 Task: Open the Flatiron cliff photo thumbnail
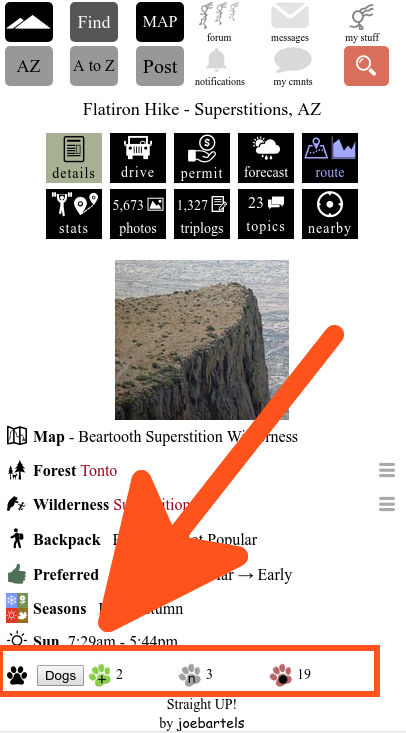[202, 340]
